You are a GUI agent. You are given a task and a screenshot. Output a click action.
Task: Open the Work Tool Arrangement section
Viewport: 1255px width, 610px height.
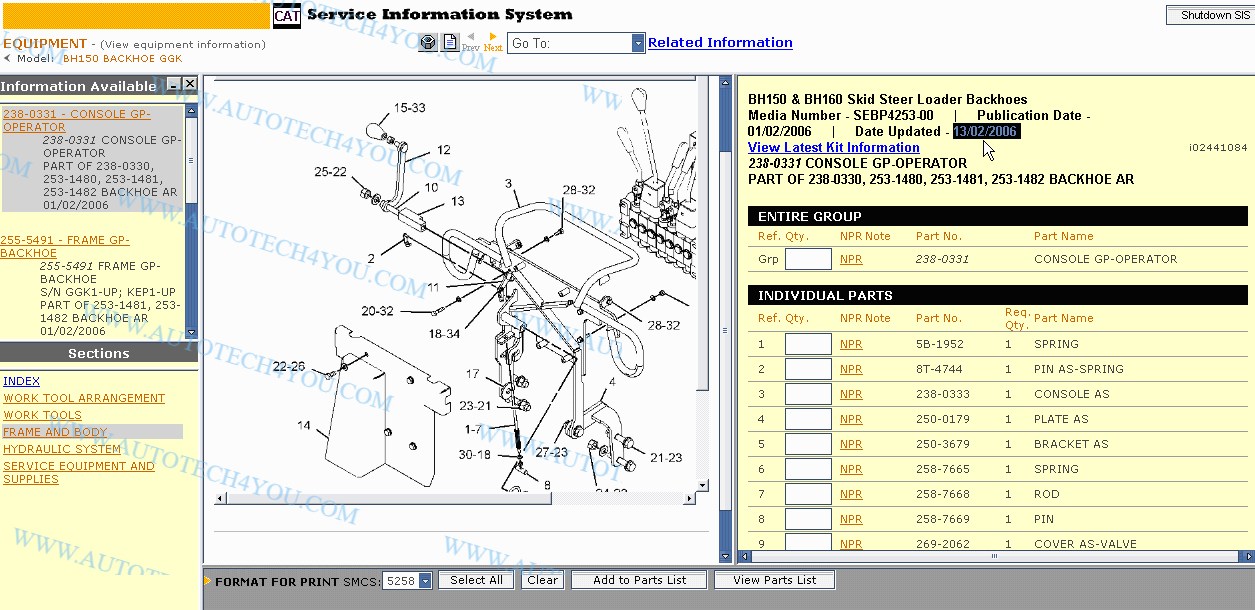[x=84, y=398]
